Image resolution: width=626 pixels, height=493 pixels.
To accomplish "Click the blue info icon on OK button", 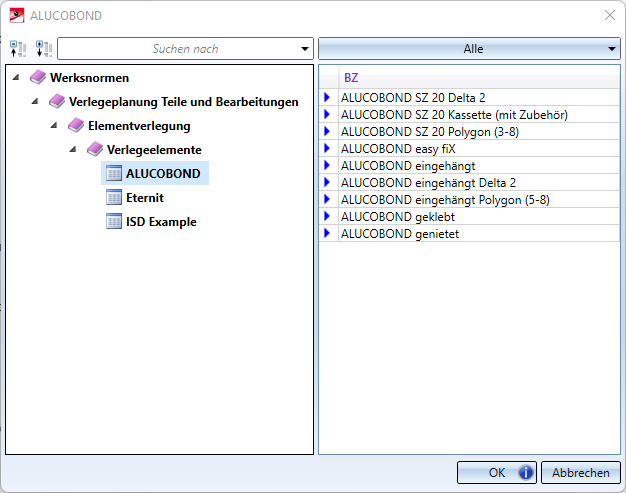I will (525, 473).
